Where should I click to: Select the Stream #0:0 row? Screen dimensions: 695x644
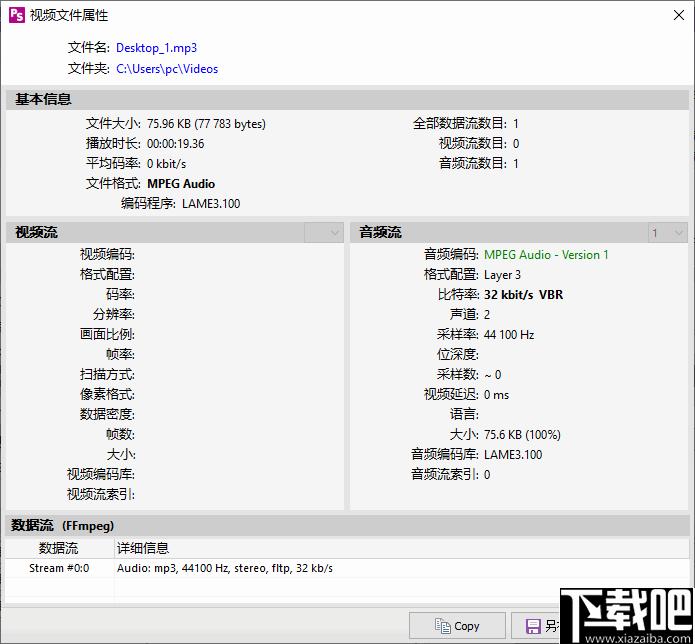tap(347, 568)
